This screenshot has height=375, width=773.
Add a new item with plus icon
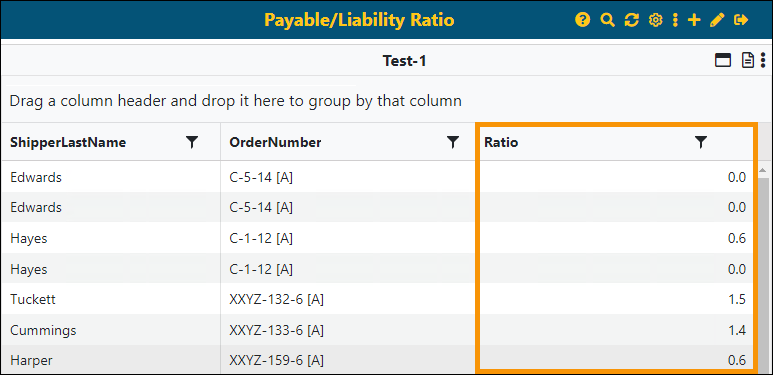pyautogui.click(x=694, y=20)
